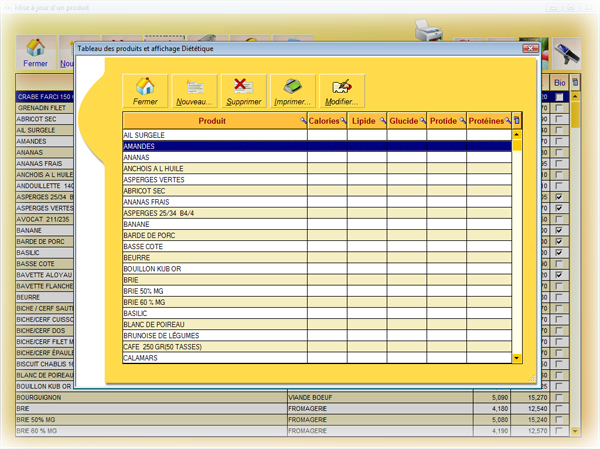The height and width of the screenshot is (449, 600).
Task: Select the ASPERGES VERTES row in the dialog table
Action: pos(317,180)
